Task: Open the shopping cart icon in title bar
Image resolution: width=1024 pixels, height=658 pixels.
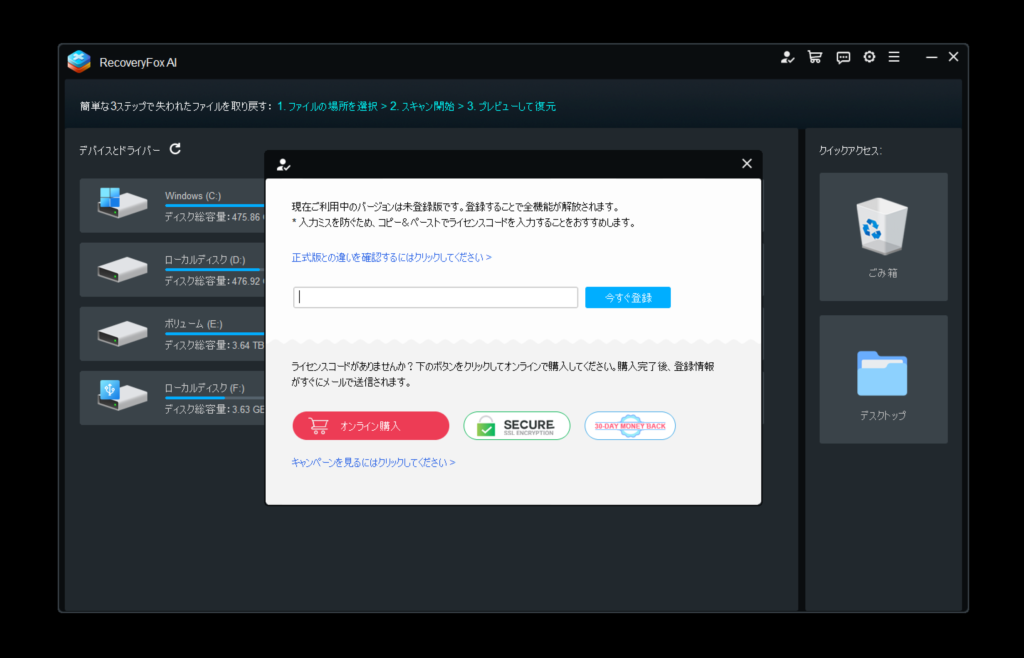Action: tap(814, 57)
